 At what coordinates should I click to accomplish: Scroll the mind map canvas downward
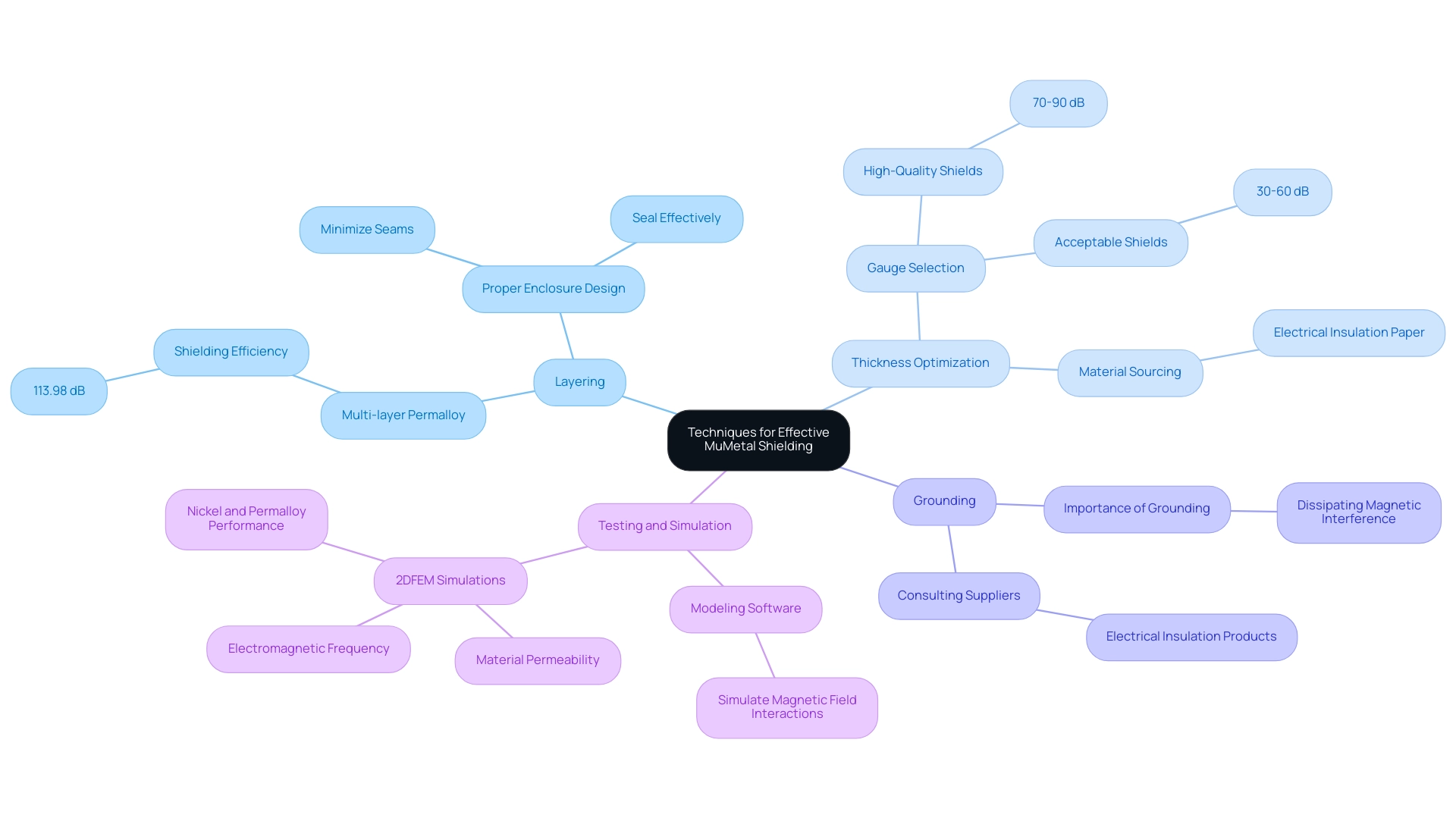pos(728,410)
